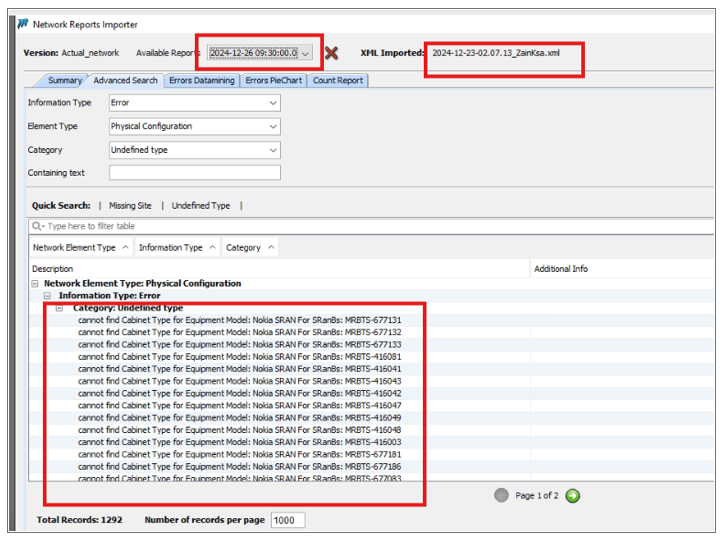Click the grey previous page circle
Viewport: 722px width, 538px height.
502,495
